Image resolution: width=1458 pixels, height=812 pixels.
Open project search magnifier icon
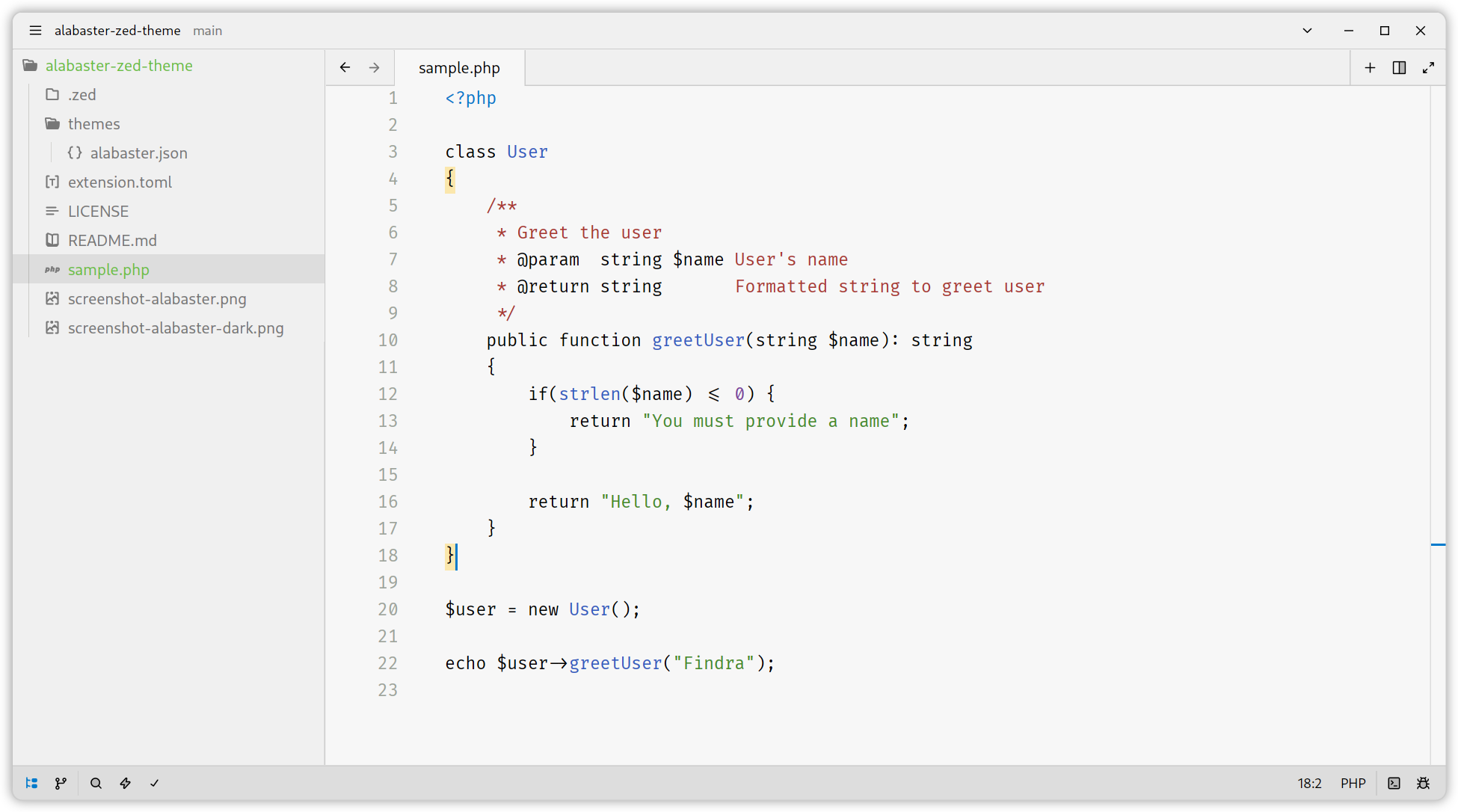click(x=96, y=783)
